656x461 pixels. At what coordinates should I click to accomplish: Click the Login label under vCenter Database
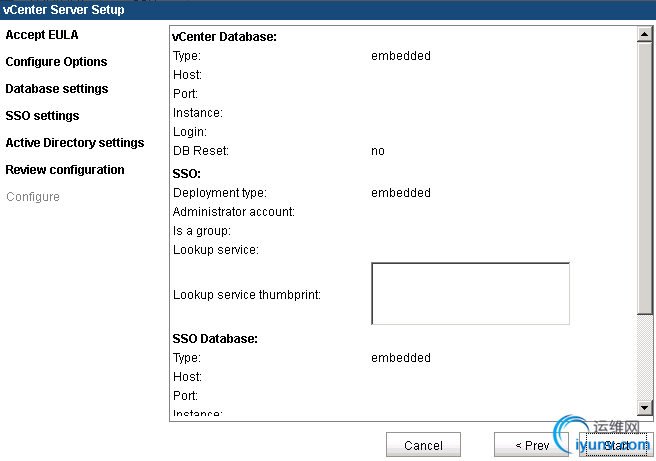(190, 132)
